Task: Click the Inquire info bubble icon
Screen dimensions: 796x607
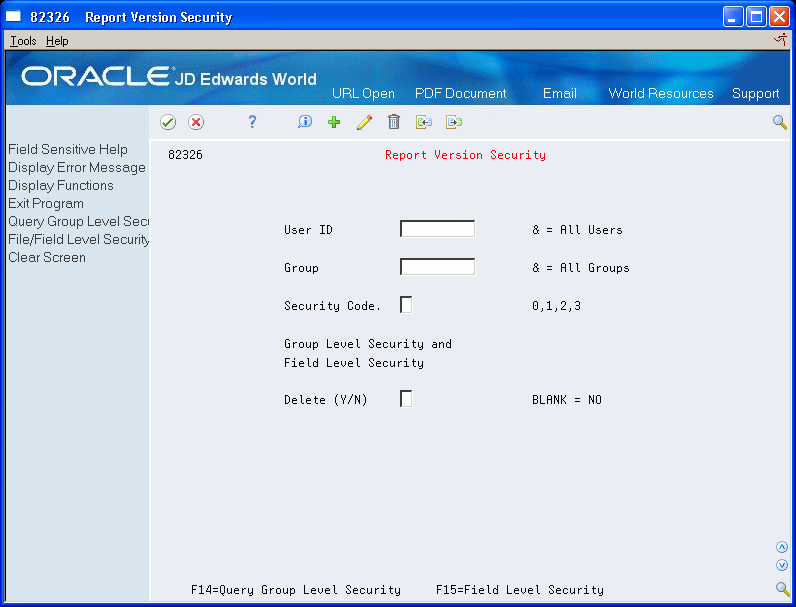Action: 305,122
